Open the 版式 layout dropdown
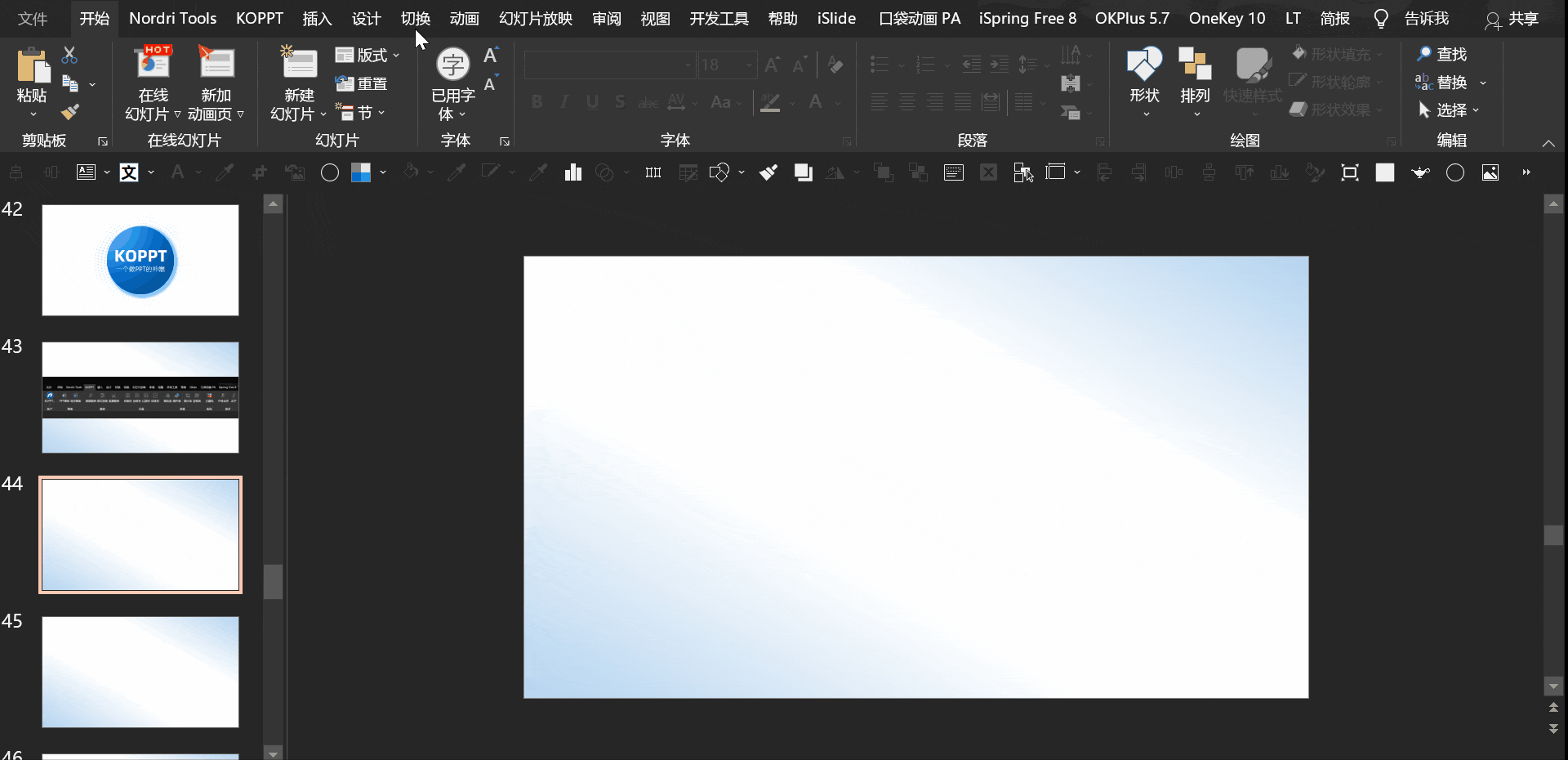The height and width of the screenshot is (760, 1568). (x=367, y=55)
